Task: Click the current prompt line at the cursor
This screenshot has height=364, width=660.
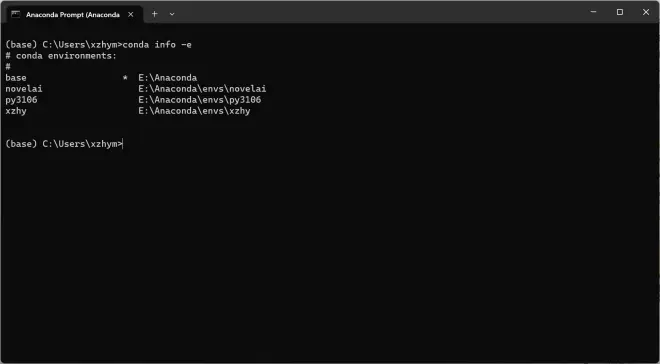Action: pyautogui.click(x=64, y=144)
